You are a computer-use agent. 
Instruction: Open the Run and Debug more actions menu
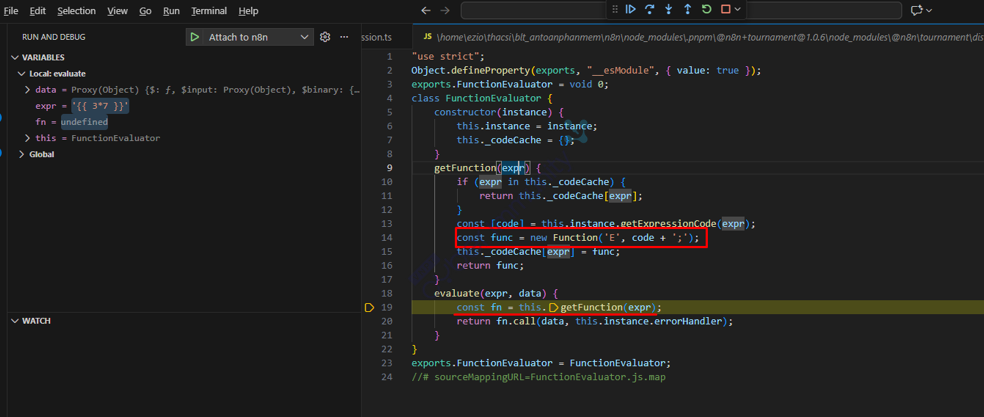[x=344, y=37]
